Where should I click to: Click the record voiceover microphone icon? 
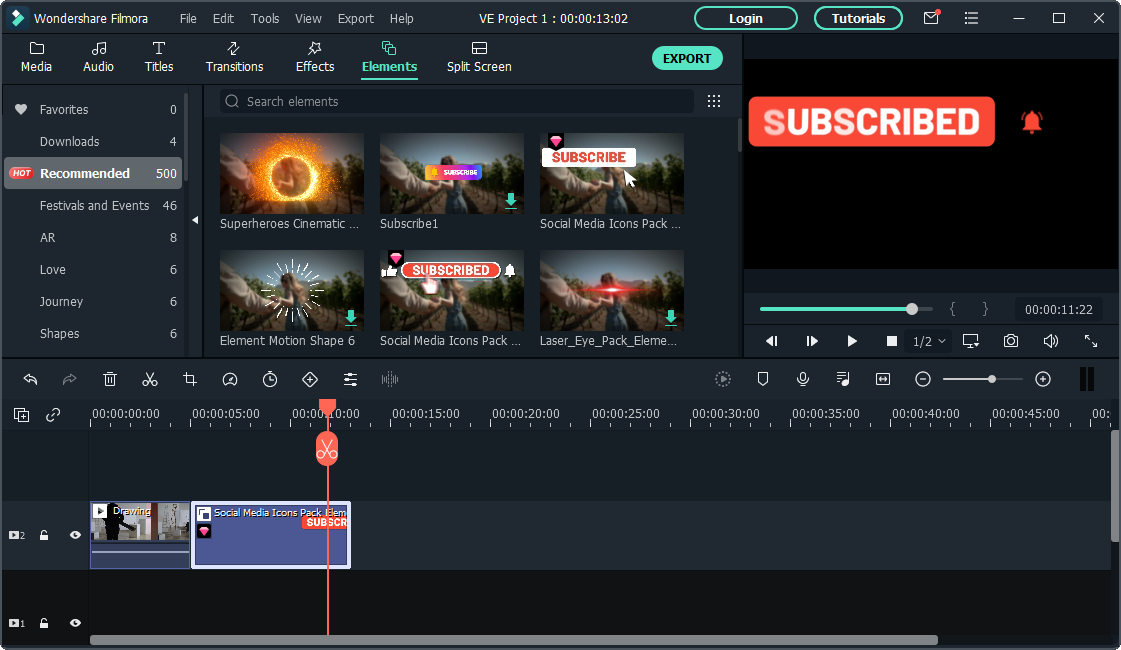(x=802, y=379)
